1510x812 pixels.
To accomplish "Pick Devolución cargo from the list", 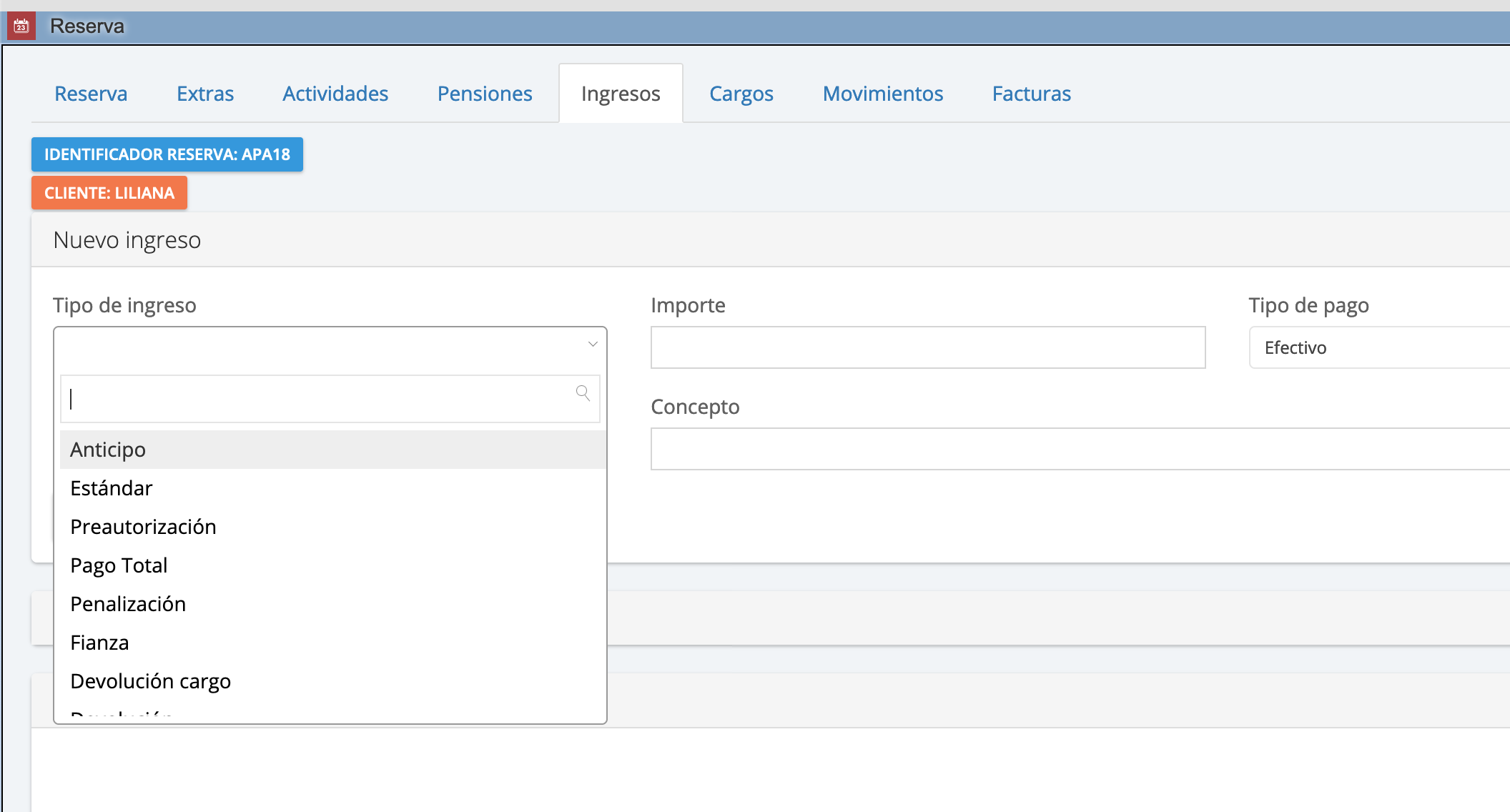I will [150, 681].
